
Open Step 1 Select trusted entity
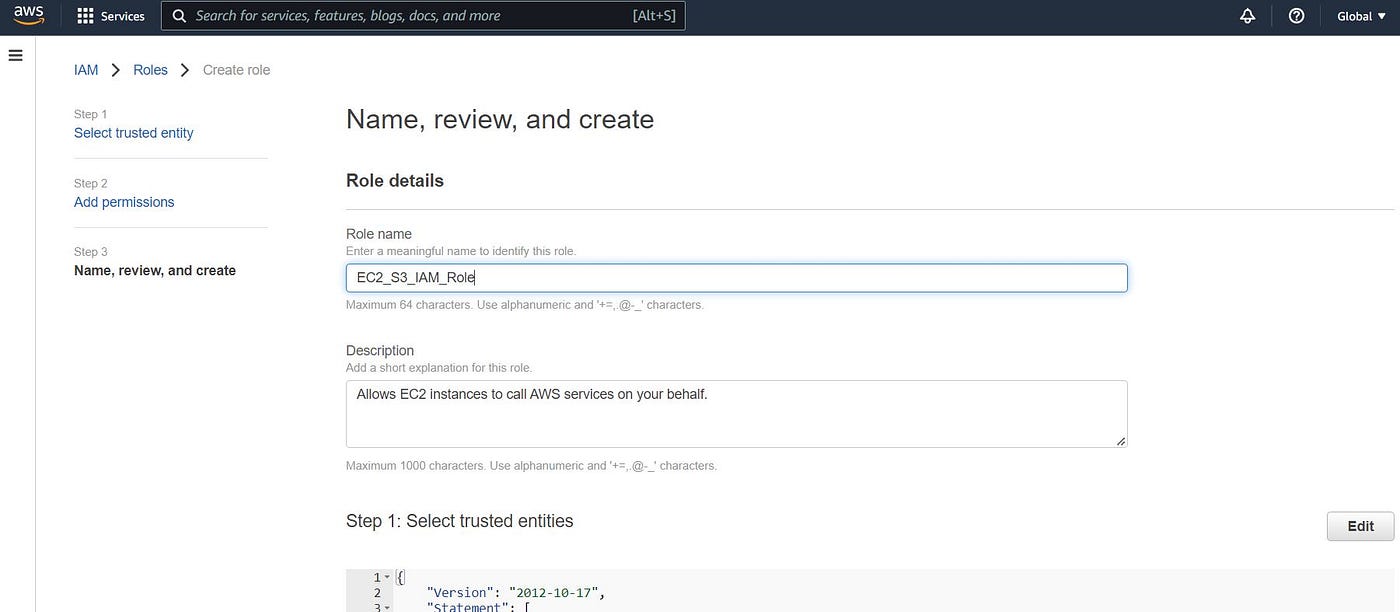(134, 133)
